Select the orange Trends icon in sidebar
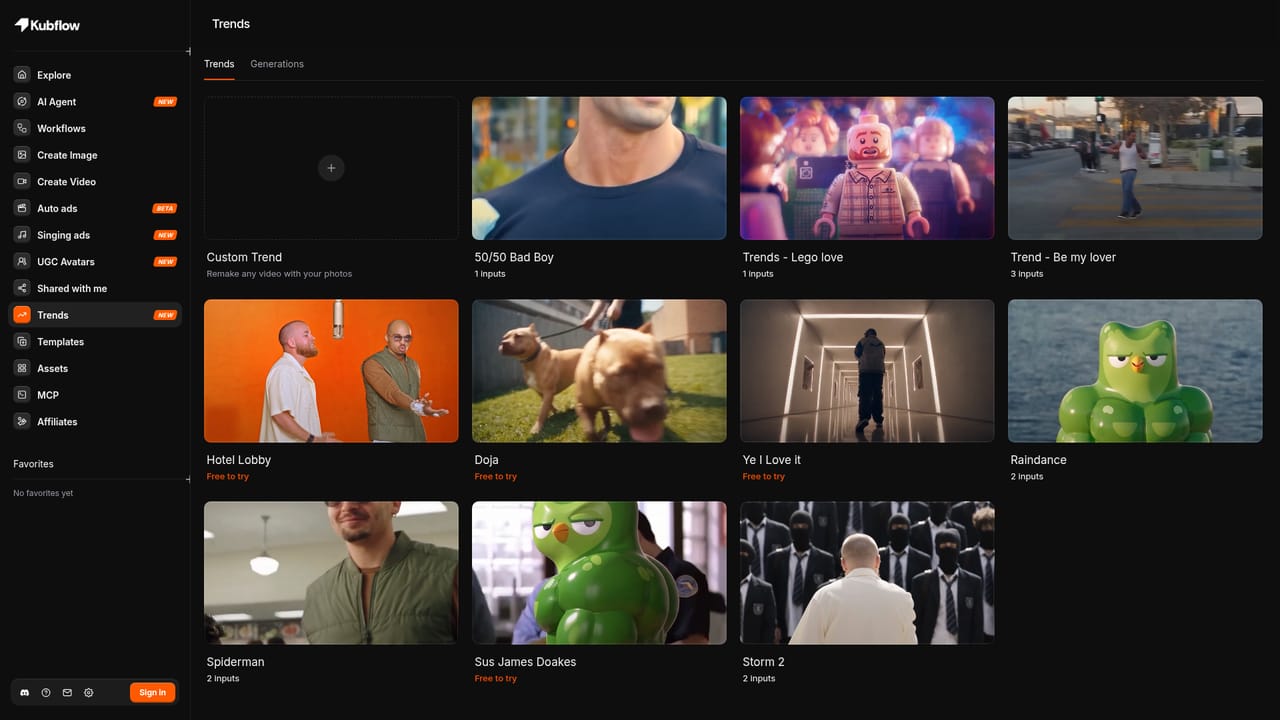Viewport: 1280px width, 720px height. click(x=22, y=315)
